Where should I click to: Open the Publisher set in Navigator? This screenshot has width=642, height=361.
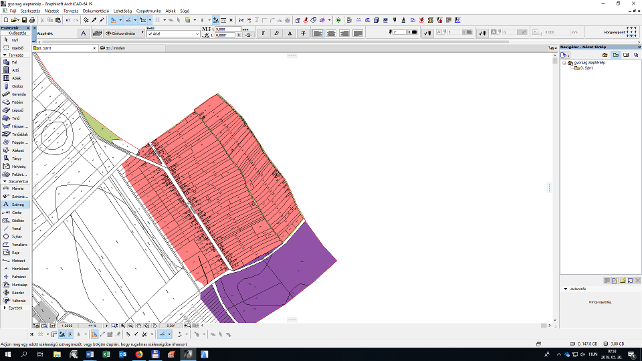pyautogui.click(x=636, y=55)
